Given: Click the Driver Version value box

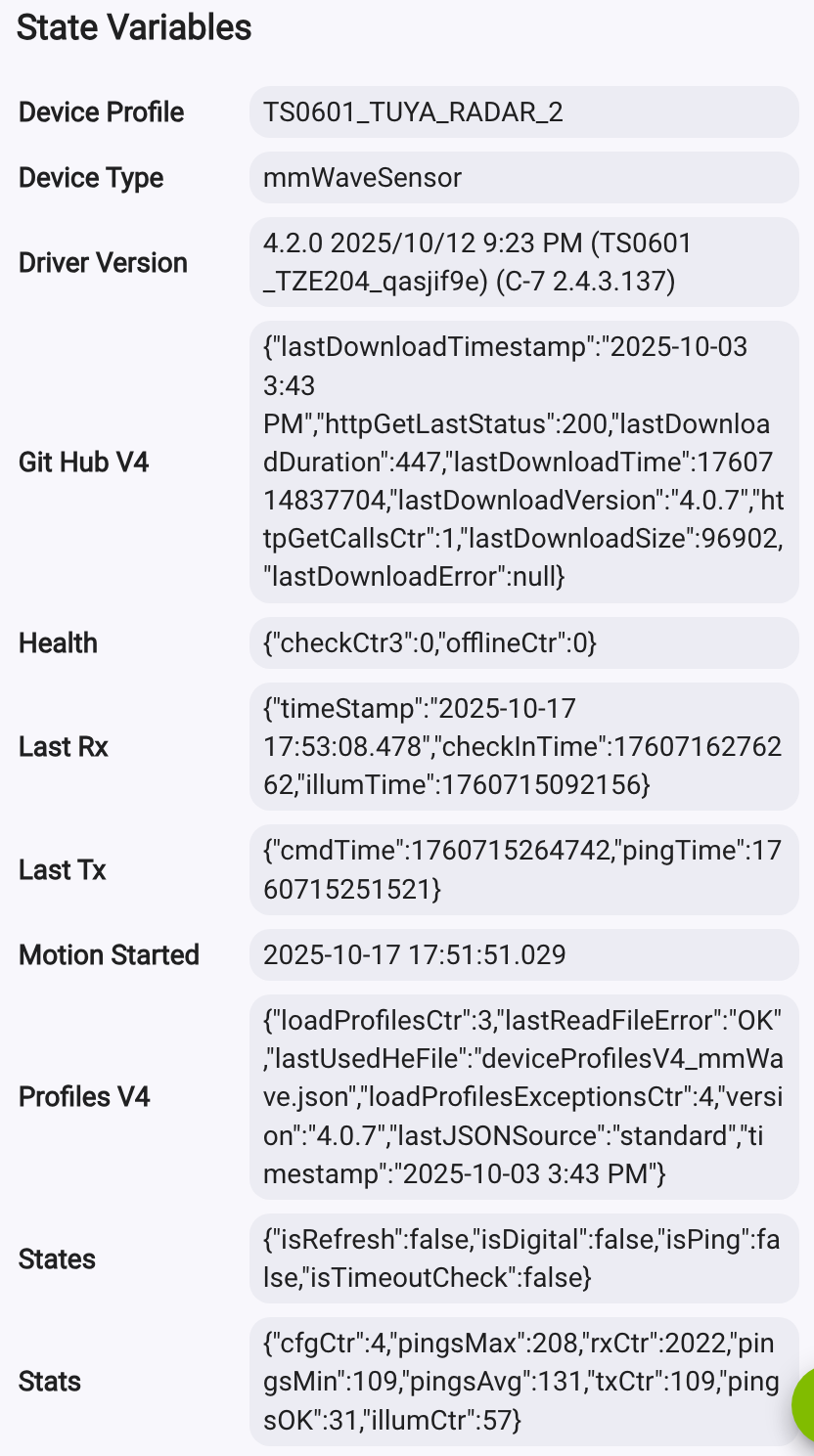Looking at the screenshot, I should coord(523,262).
